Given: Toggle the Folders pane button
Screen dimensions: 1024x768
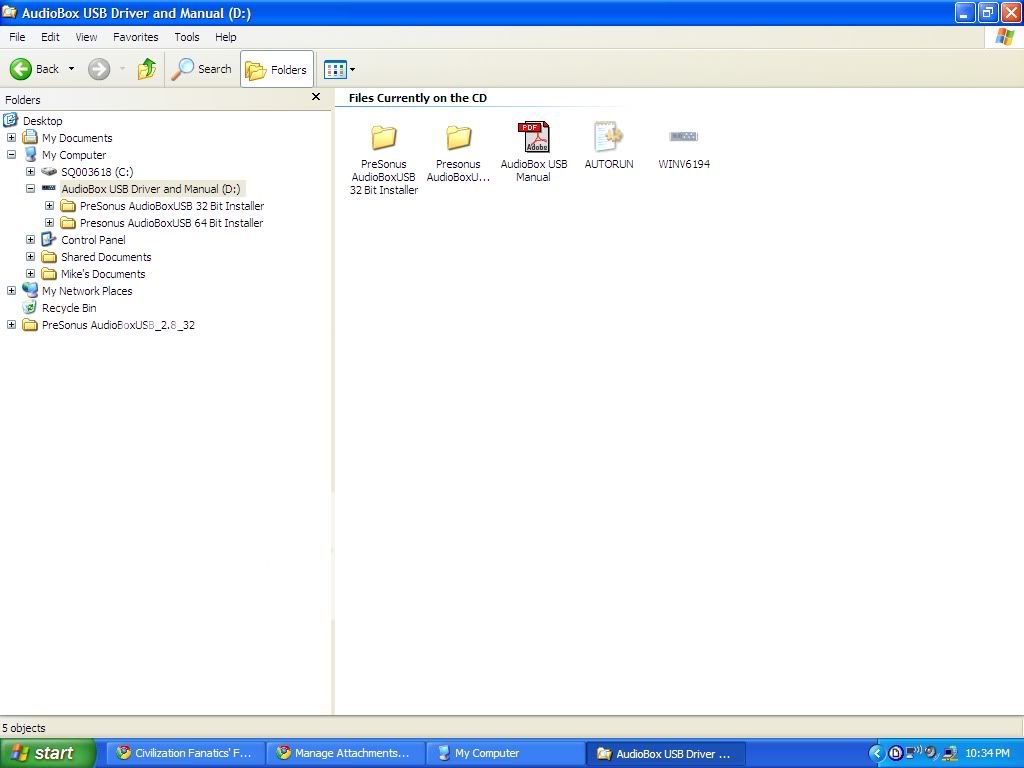Looking at the screenshot, I should pyautogui.click(x=277, y=69).
